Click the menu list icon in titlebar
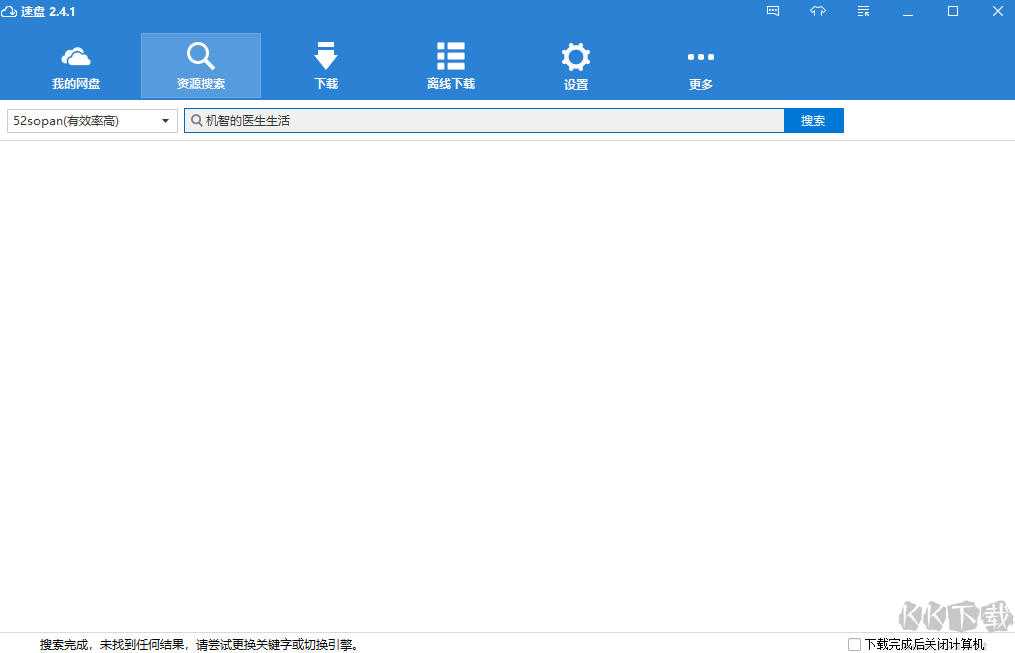This screenshot has width=1015, height=653. 862,11
